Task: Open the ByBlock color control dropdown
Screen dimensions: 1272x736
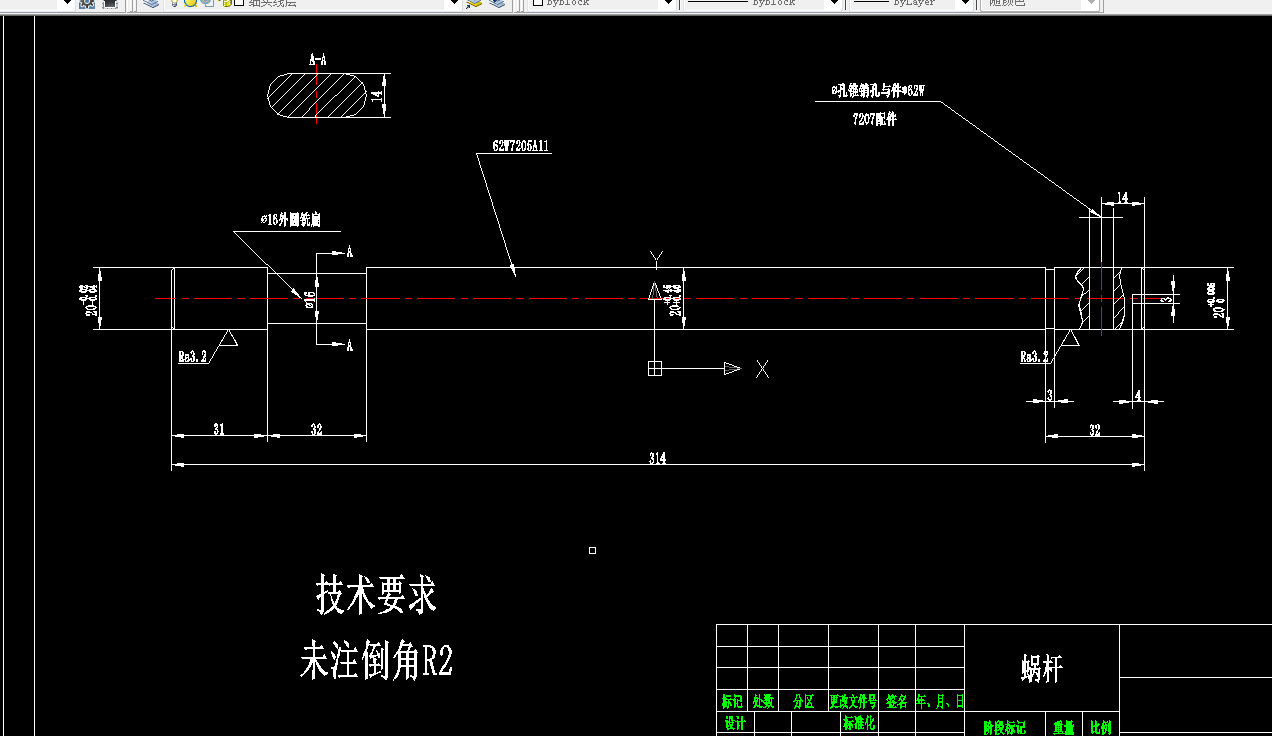Action: pyautogui.click(x=670, y=5)
